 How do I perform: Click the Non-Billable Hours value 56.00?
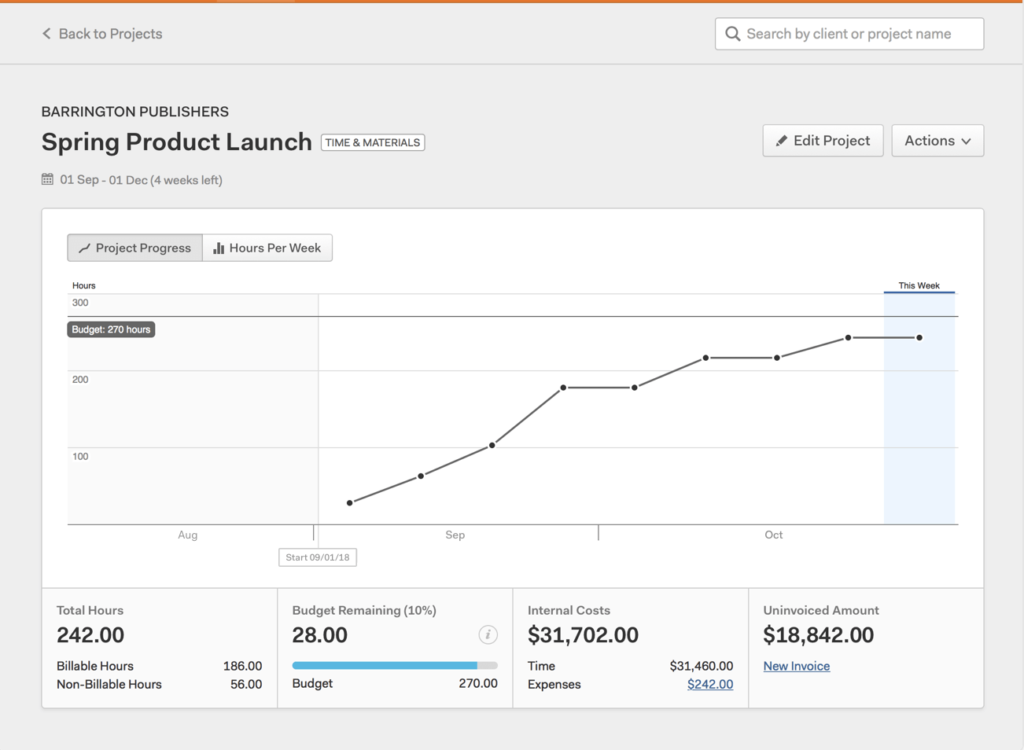pos(246,684)
